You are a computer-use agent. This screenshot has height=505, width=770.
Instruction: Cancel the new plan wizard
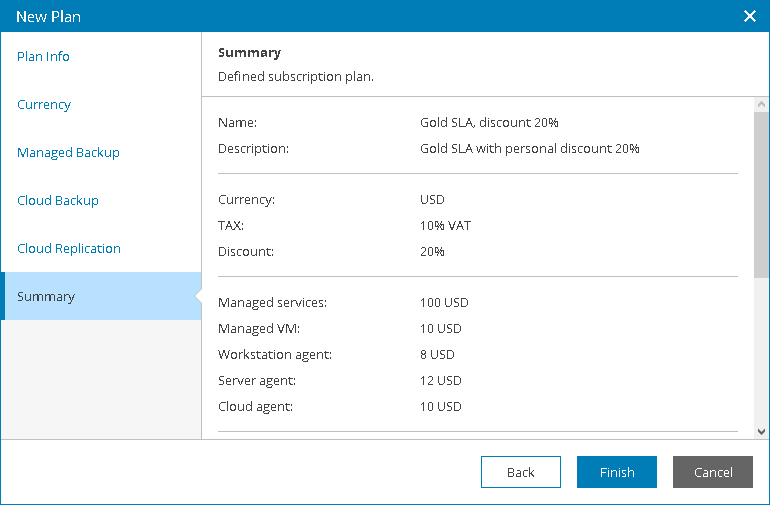point(713,472)
